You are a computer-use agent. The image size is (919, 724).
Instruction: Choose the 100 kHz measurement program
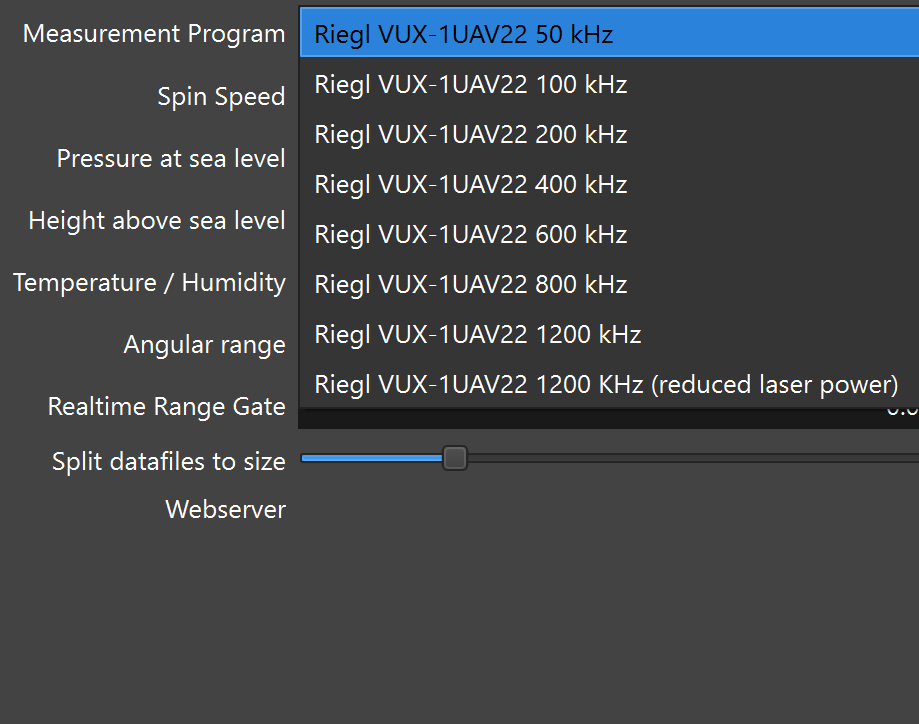470,84
